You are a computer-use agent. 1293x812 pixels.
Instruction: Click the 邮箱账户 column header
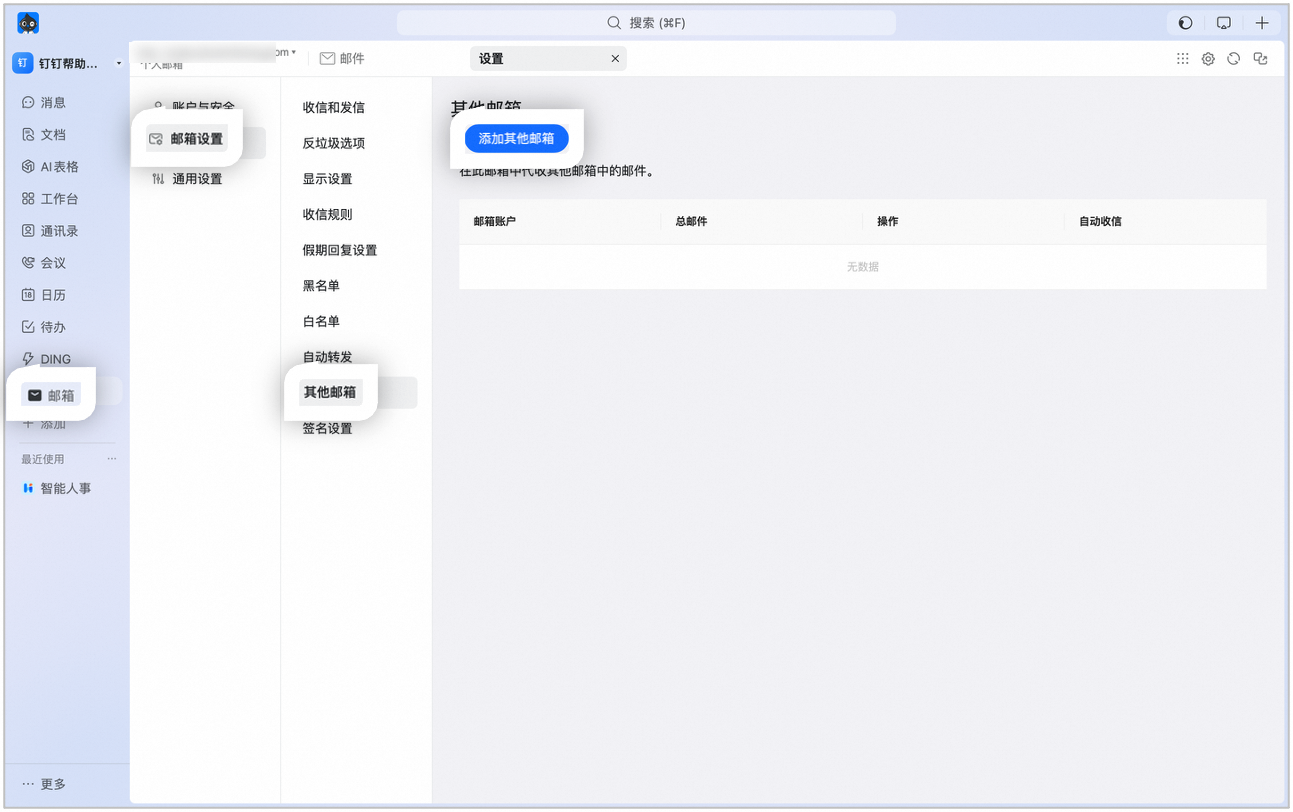click(495, 221)
